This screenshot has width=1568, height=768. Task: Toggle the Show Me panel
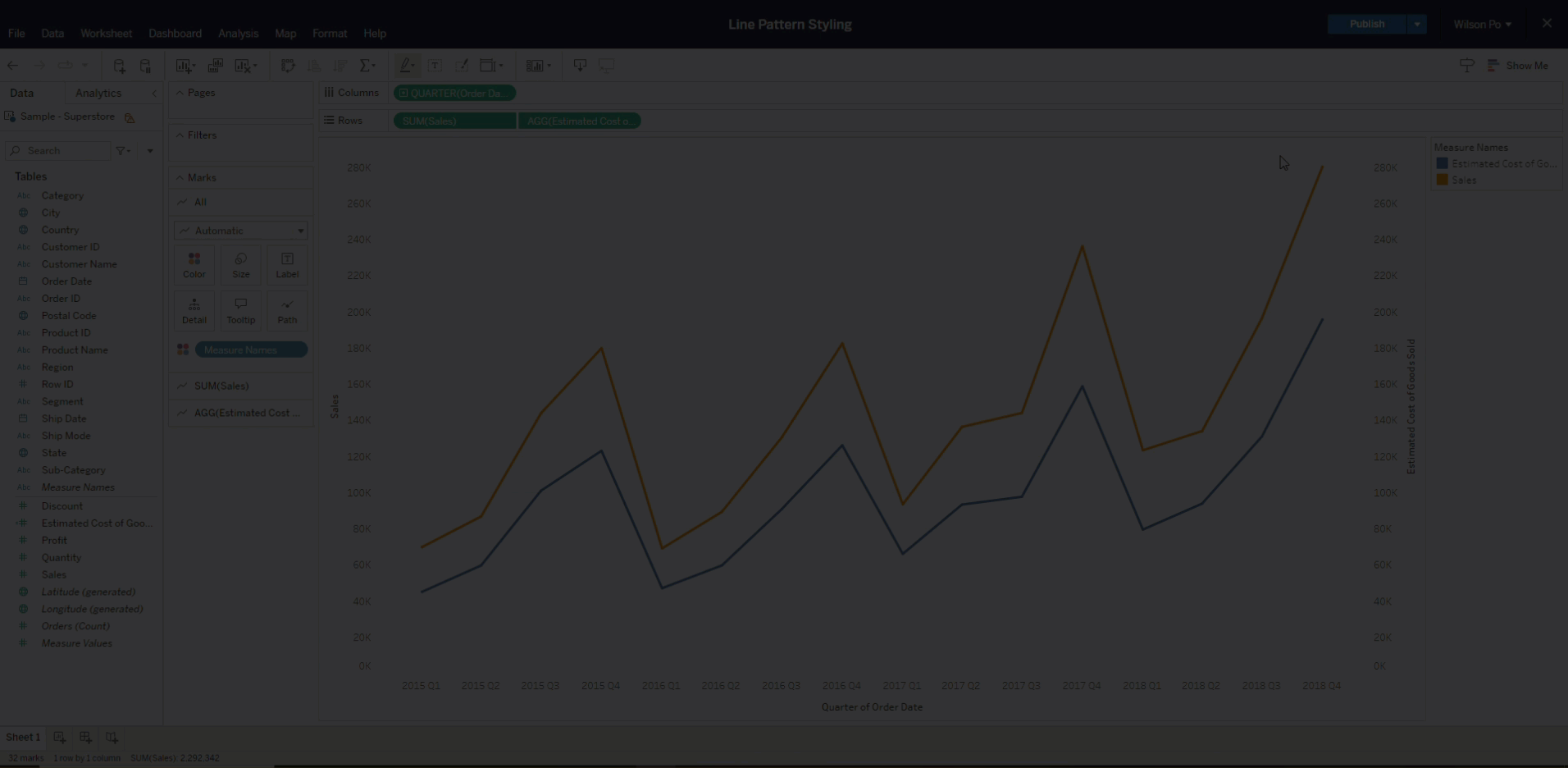pos(1518,66)
